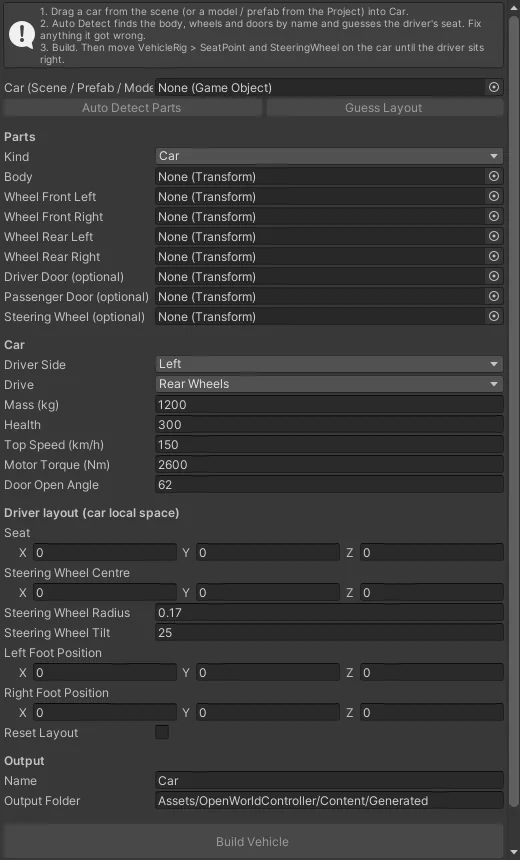Open the Drive dropdown showing Rear Wheels

(x=329, y=384)
